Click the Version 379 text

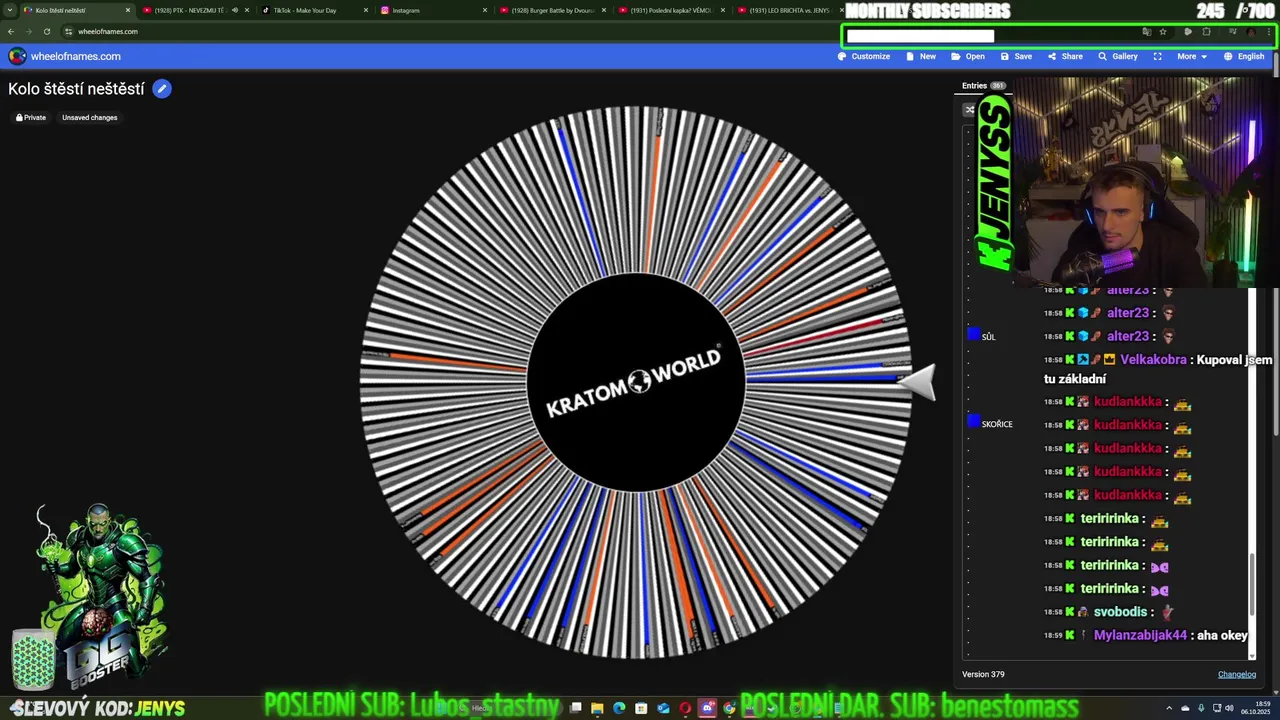pos(983,674)
